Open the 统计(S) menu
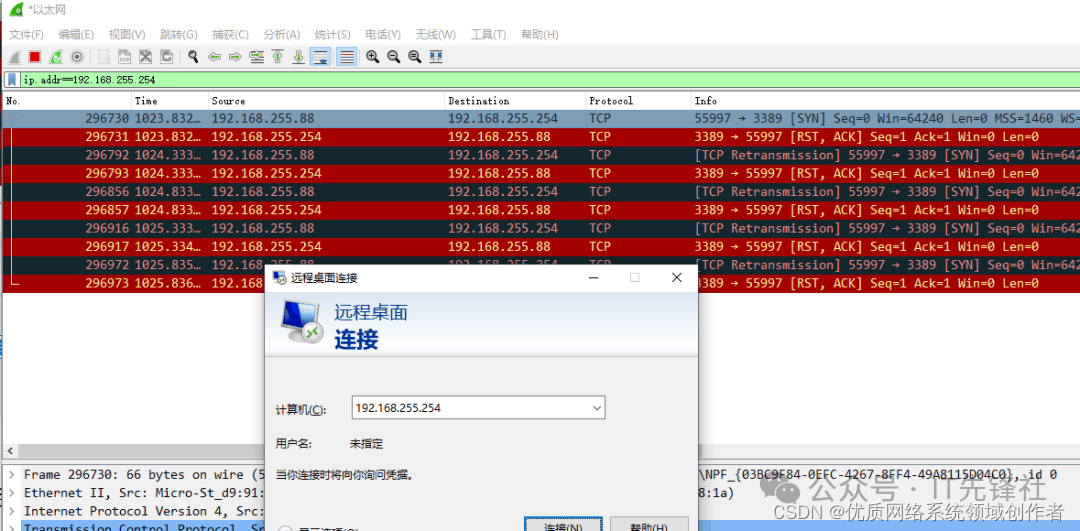Screen dimensions: 1080x531 [332, 35]
